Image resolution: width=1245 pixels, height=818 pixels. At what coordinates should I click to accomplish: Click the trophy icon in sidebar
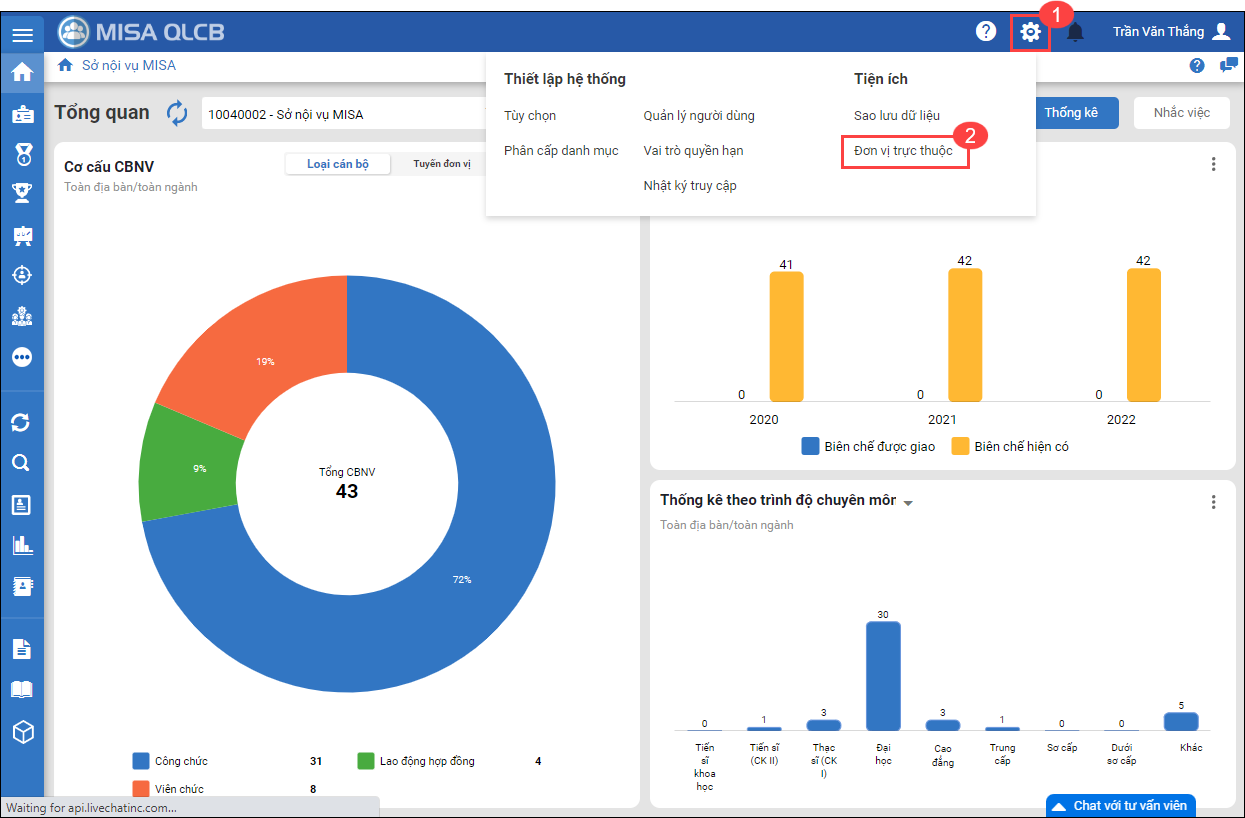21,192
